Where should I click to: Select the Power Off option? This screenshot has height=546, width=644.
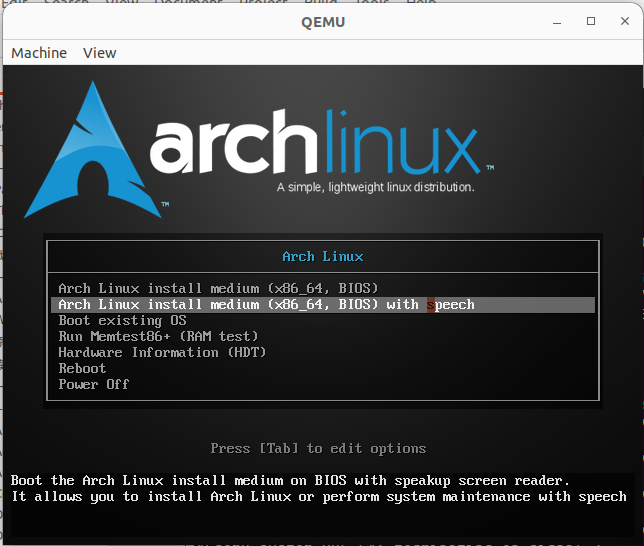pos(94,385)
